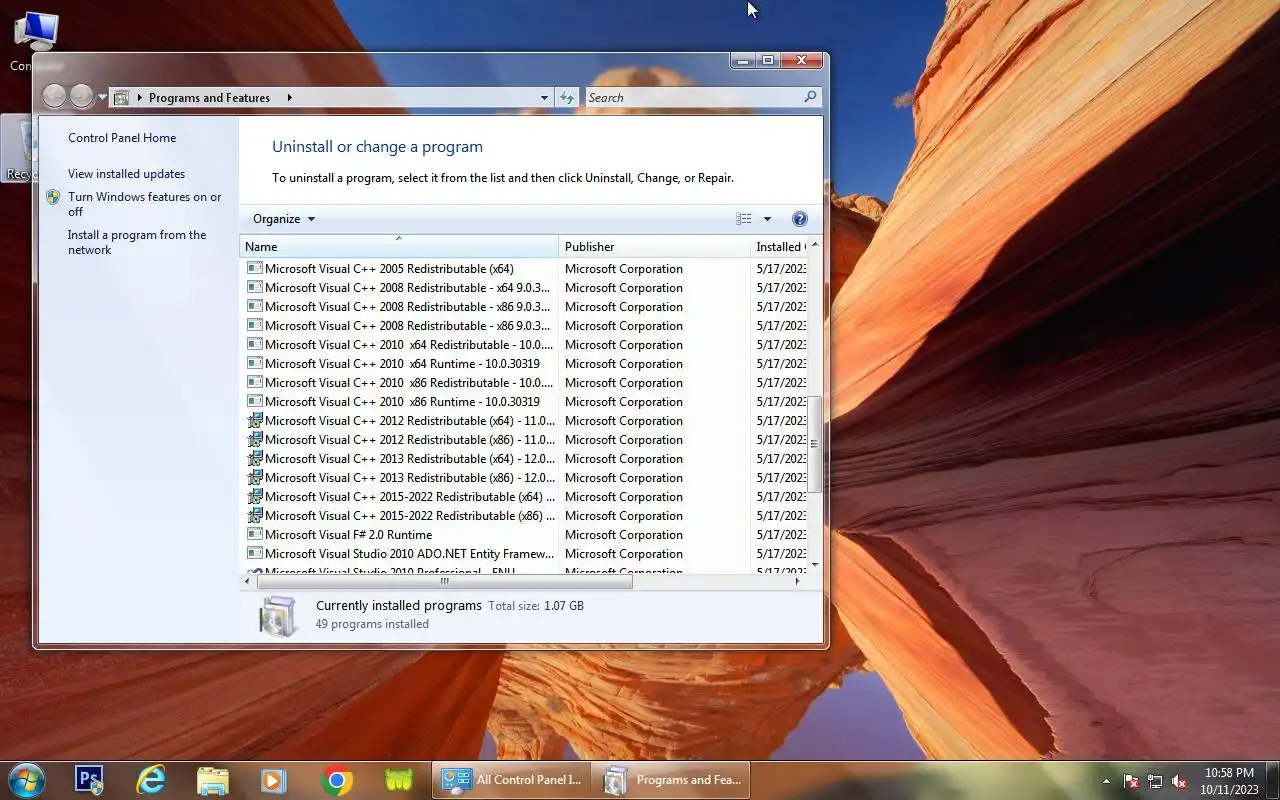Click the horizontal scrollbar thumb
The height and width of the screenshot is (800, 1280).
[444, 581]
